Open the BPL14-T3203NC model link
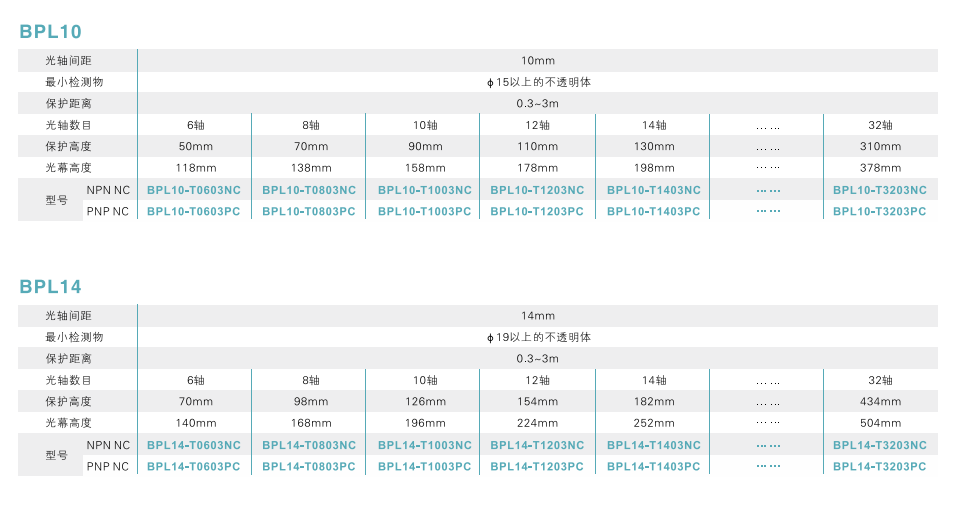Viewport: 961px width, 508px height. pyautogui.click(x=880, y=445)
